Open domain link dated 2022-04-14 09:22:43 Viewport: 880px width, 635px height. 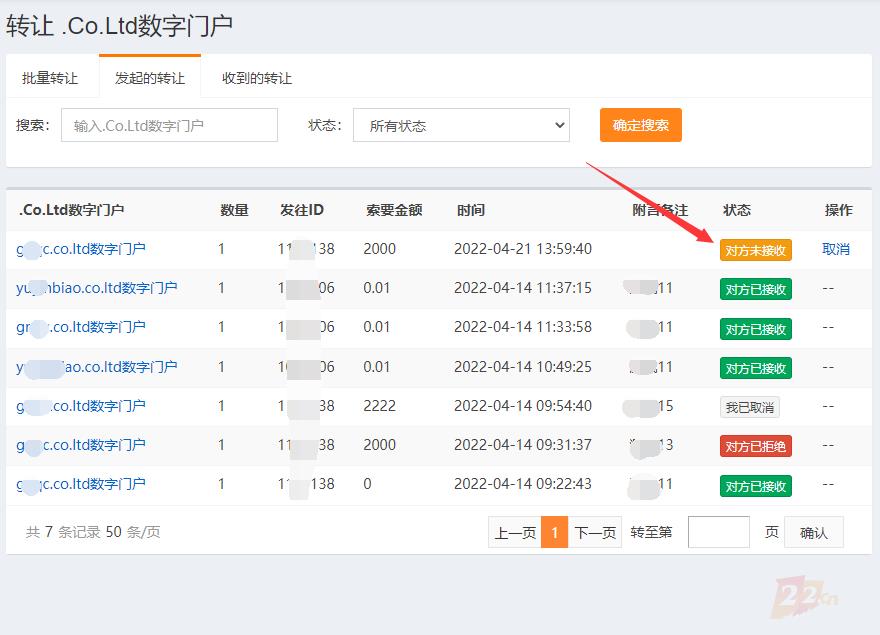81,484
